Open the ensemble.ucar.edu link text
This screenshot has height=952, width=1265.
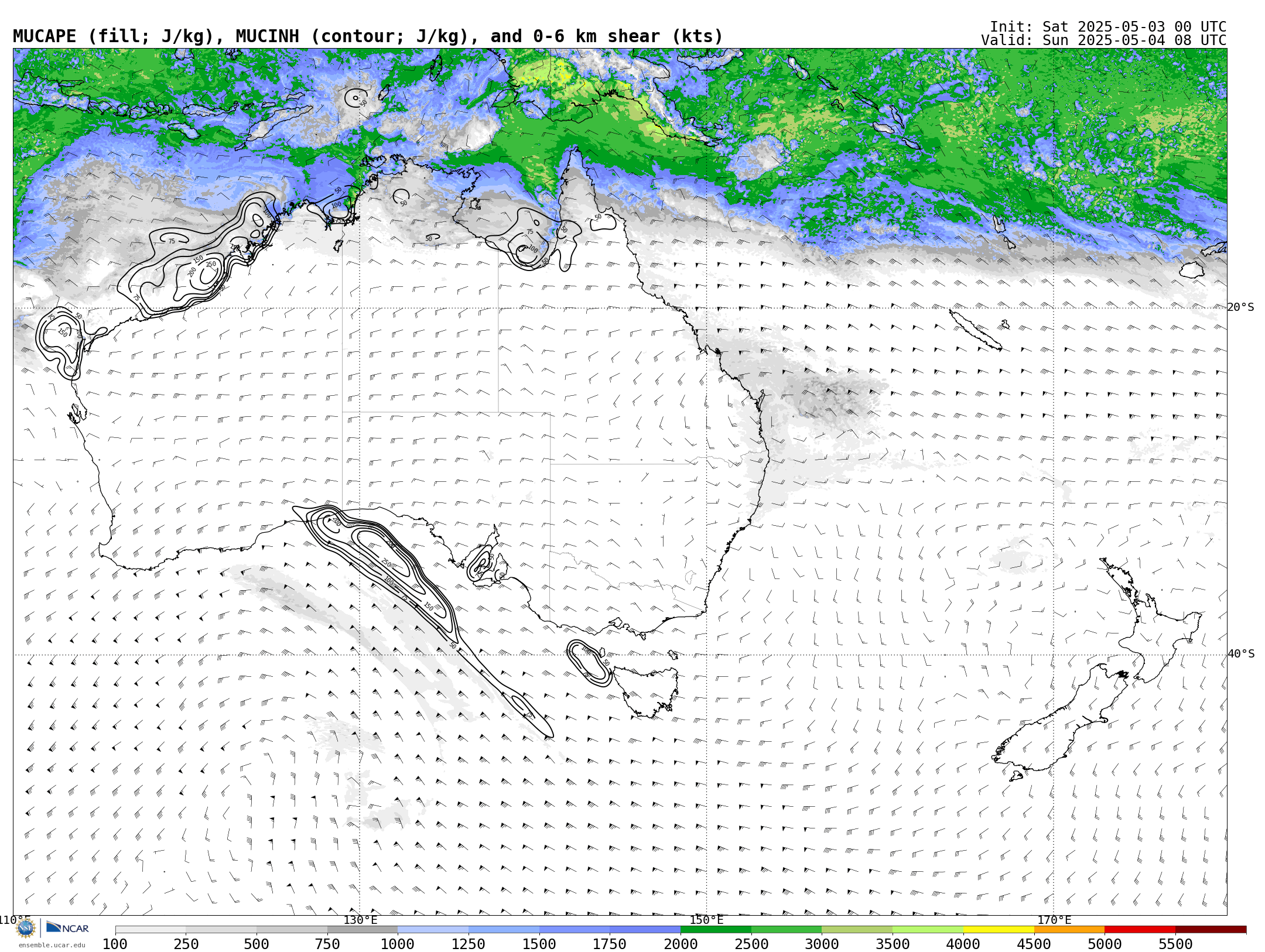coord(52,945)
